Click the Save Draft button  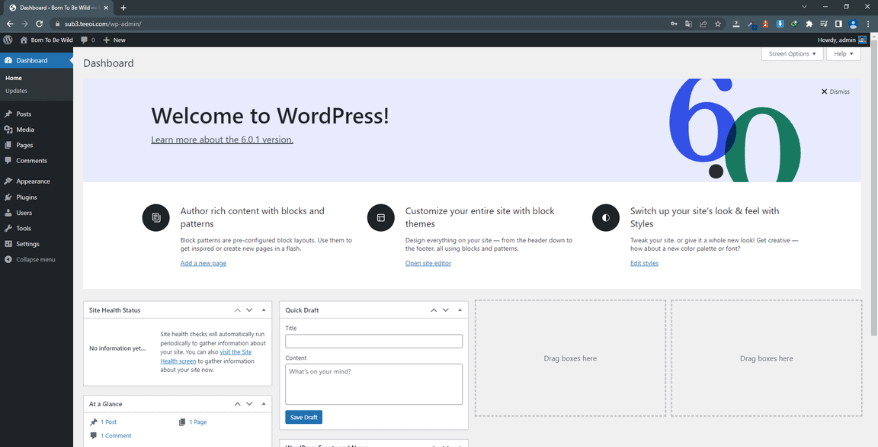tap(303, 417)
